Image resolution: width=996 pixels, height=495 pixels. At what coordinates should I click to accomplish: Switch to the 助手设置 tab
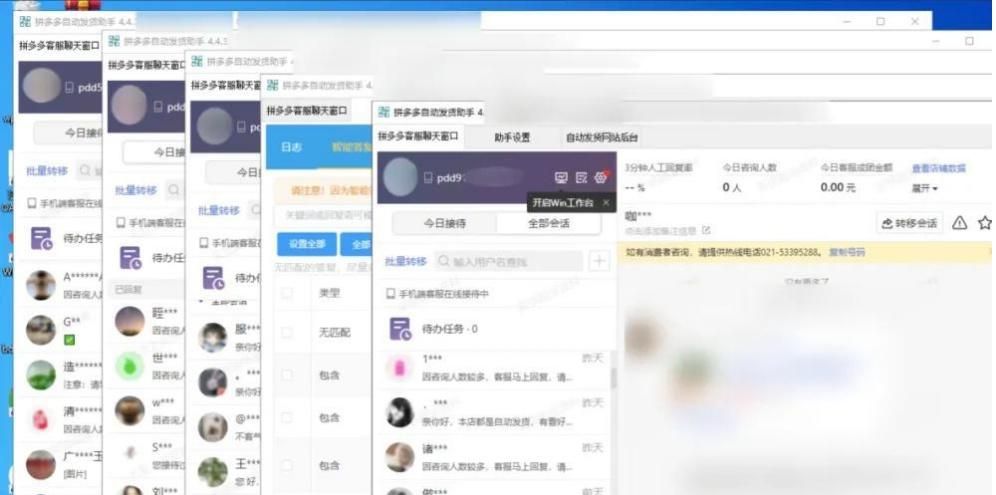[512, 137]
